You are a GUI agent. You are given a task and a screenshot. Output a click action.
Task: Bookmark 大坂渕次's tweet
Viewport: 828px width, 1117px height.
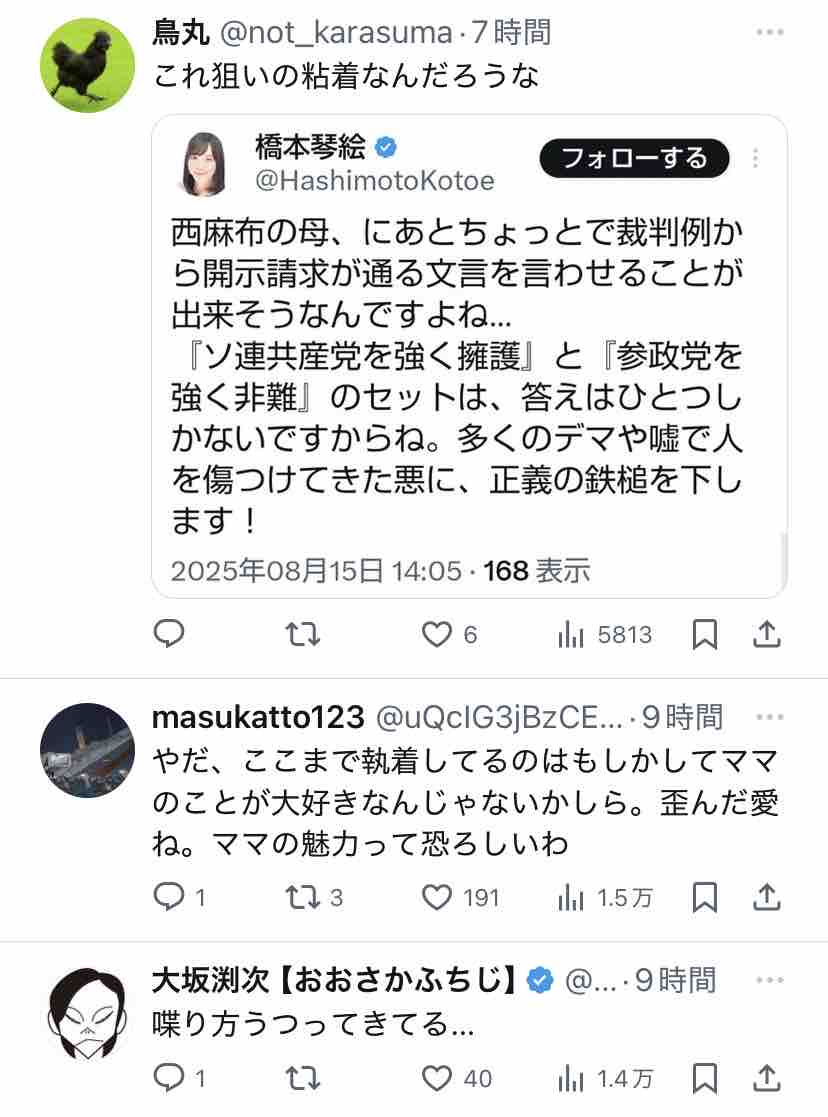(705, 1078)
